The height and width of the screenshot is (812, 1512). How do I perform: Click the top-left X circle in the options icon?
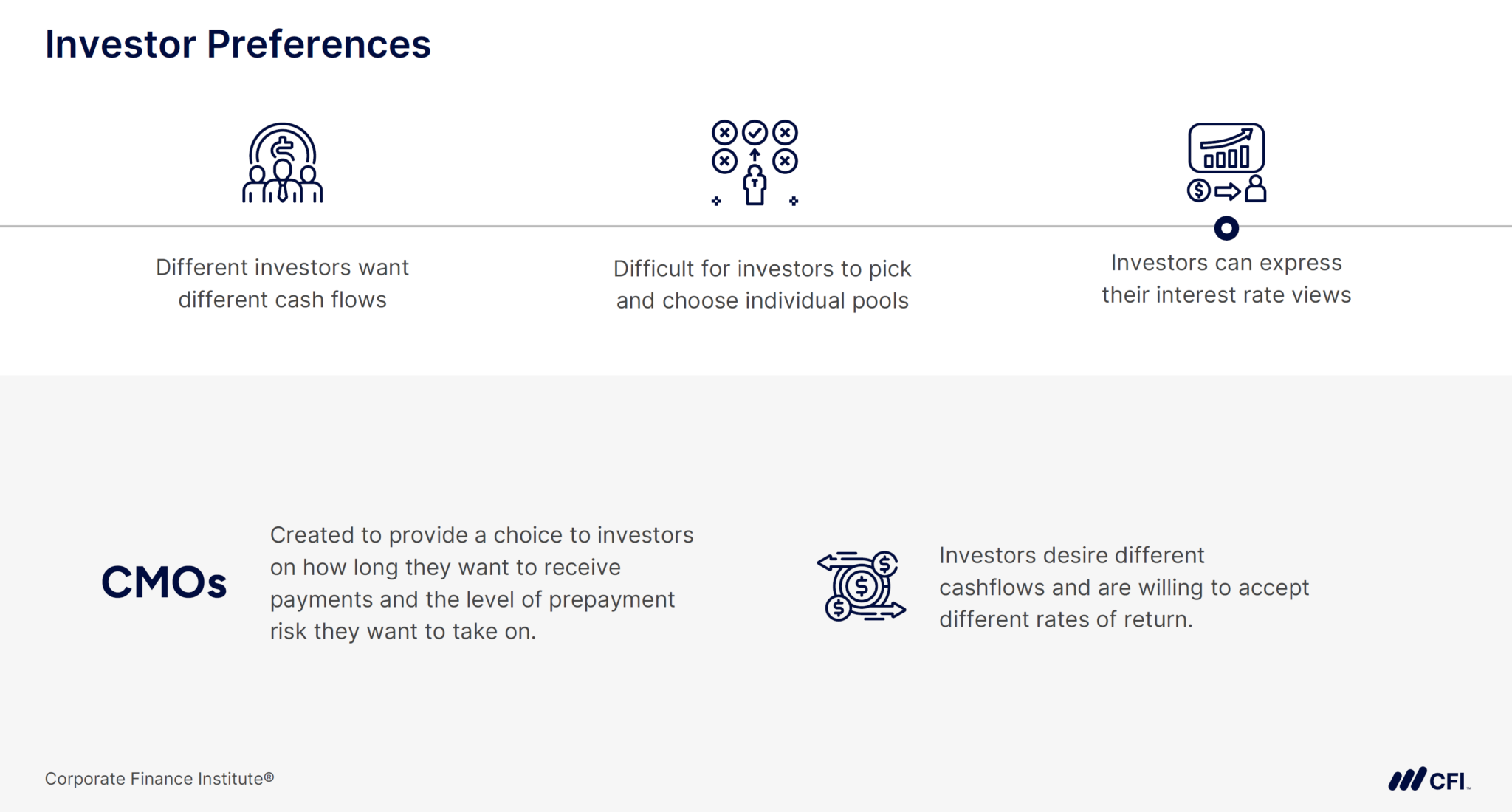tap(724, 133)
